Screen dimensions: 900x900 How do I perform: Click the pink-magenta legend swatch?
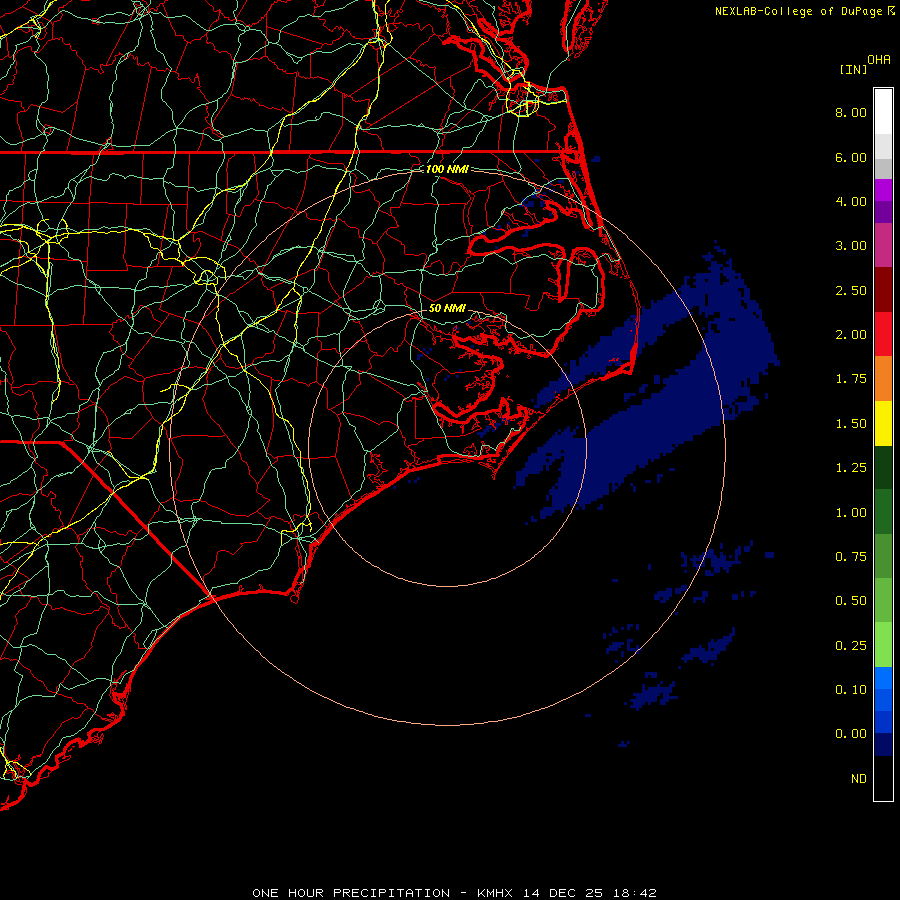tap(883, 245)
